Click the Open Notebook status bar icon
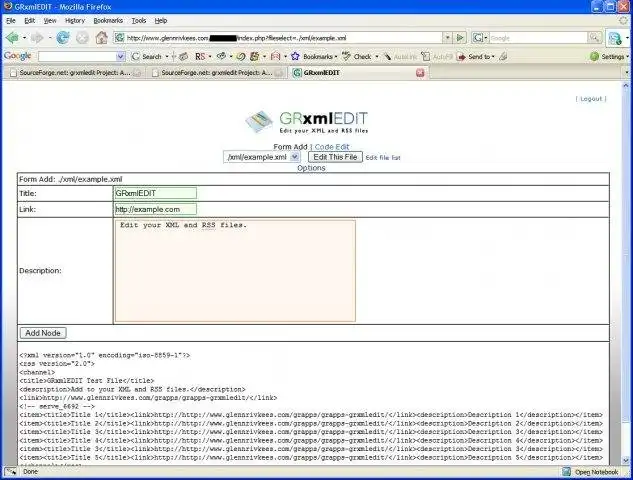Screen dimensions: 633x480 (x=567, y=472)
